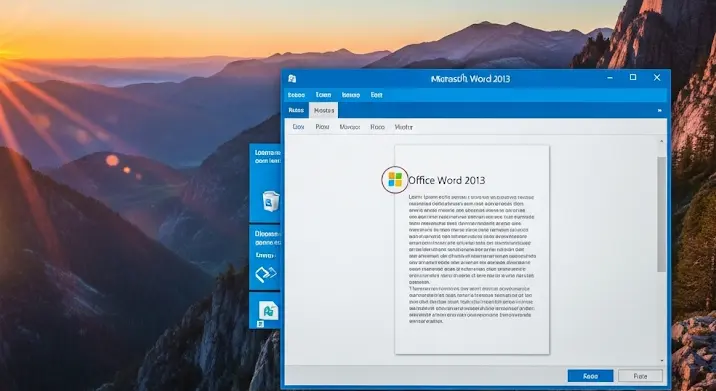Screen dimensions: 716x391
Task: Click the scroll-up arrow of document scrollbar
Action: point(661,142)
